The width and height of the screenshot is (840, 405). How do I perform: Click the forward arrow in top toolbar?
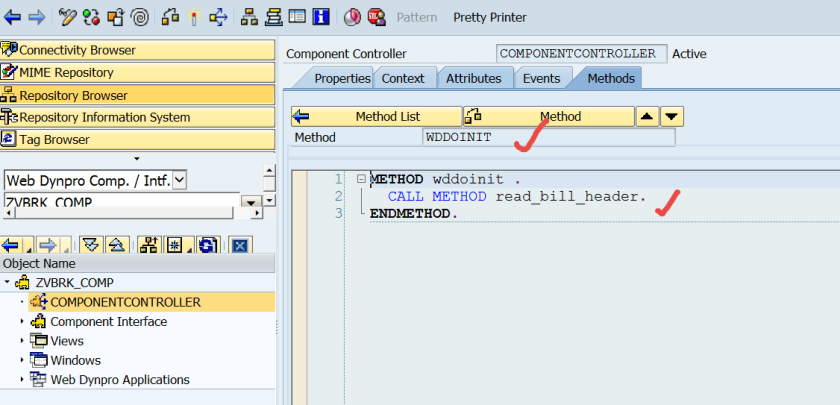36,17
